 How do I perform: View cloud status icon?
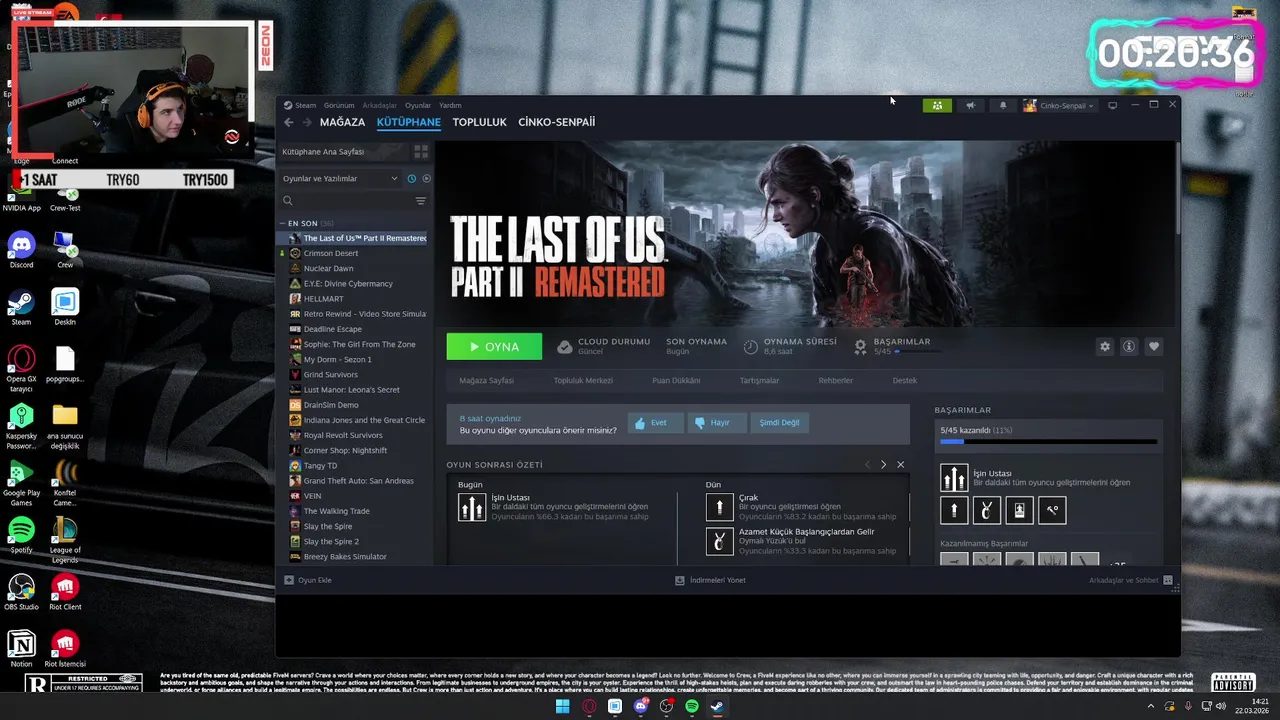coord(565,346)
